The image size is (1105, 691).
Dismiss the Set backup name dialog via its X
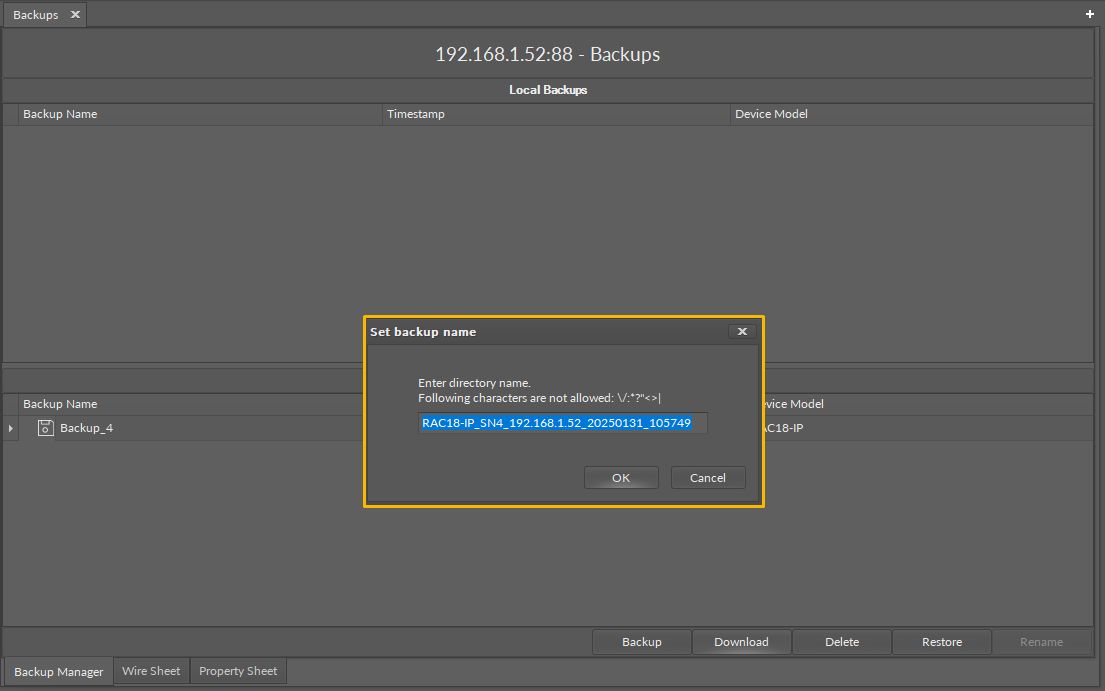[742, 331]
